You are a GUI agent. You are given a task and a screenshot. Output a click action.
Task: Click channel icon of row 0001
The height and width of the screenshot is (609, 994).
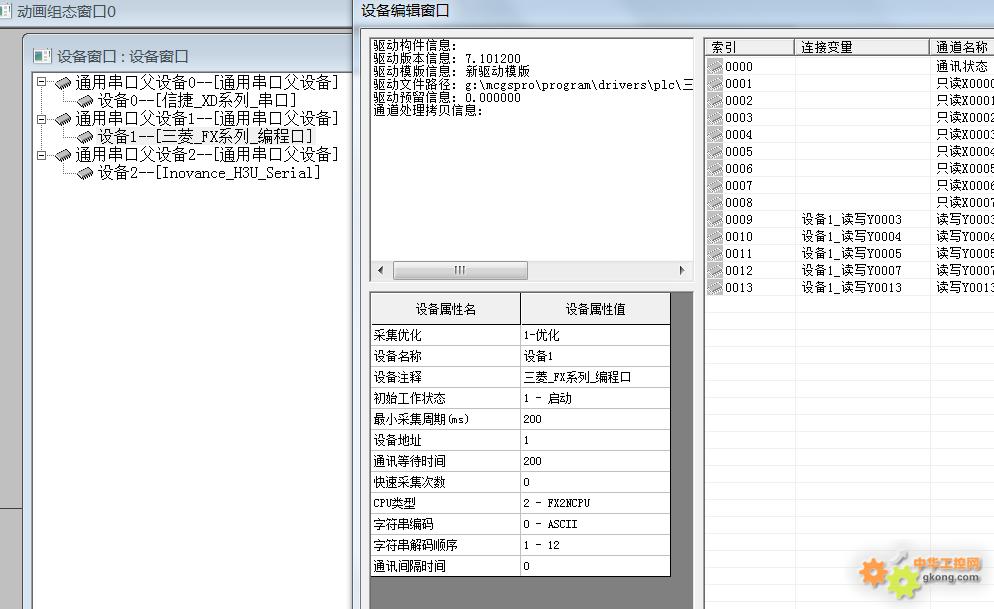715,83
